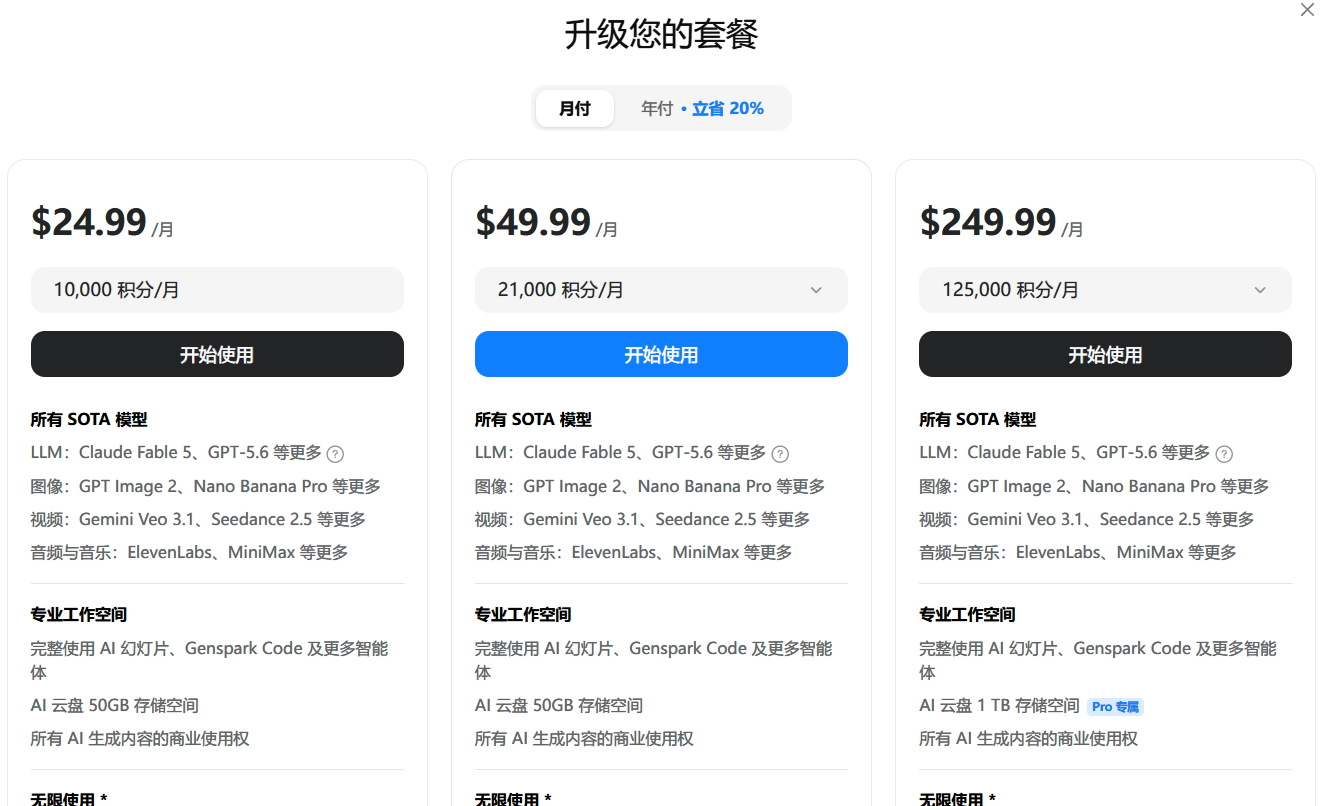Click the Pro 专属 badge
Image resolution: width=1327 pixels, height=806 pixels.
pyautogui.click(x=1115, y=707)
